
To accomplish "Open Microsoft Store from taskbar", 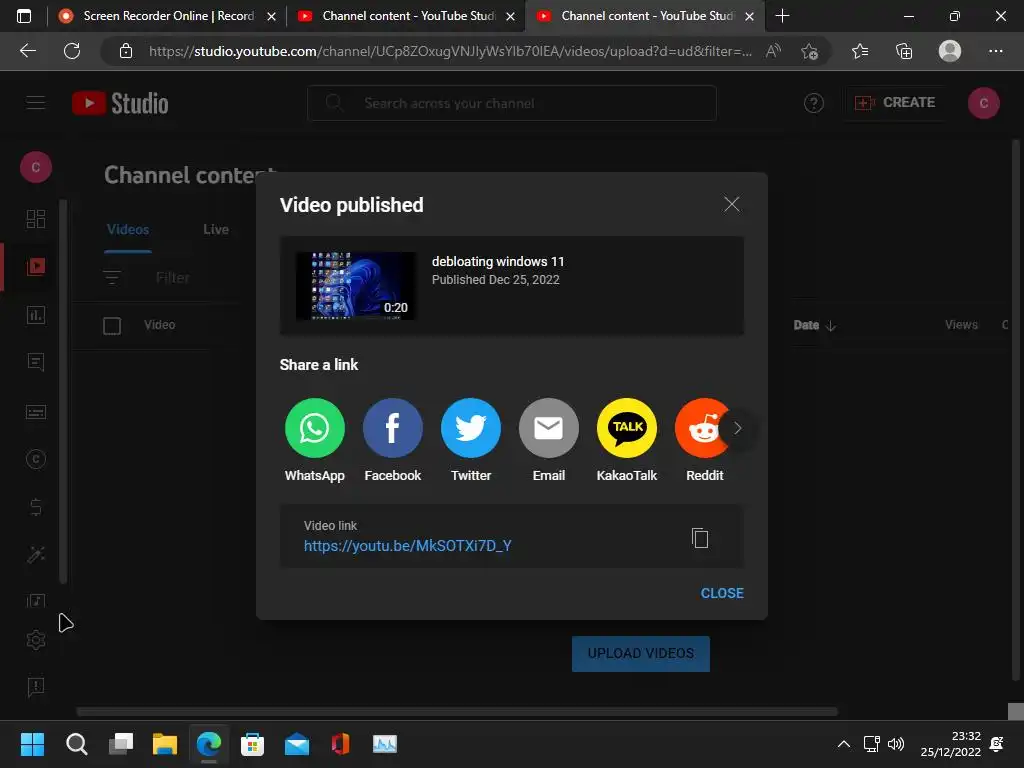I will pos(252,744).
